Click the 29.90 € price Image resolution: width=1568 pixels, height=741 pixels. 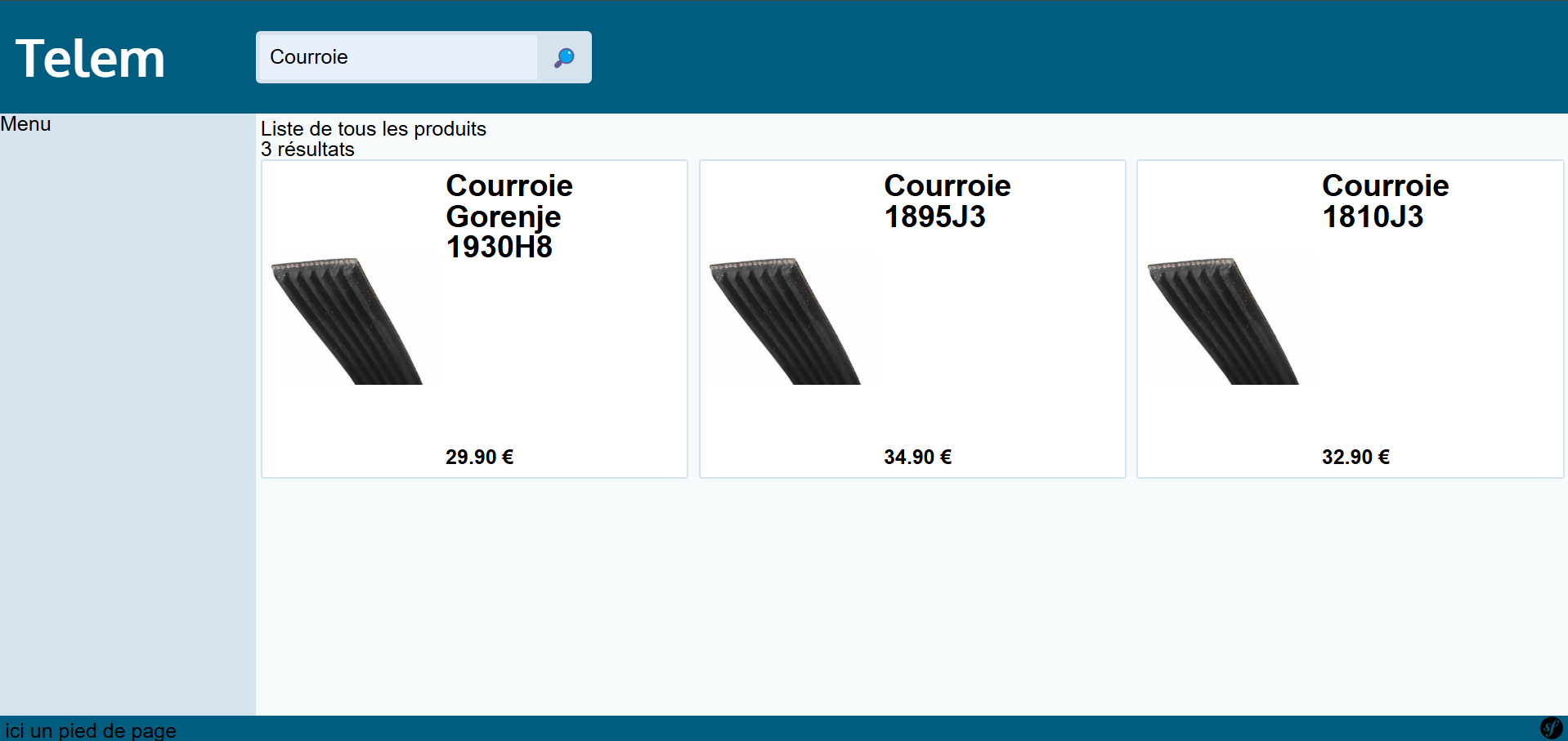479,457
